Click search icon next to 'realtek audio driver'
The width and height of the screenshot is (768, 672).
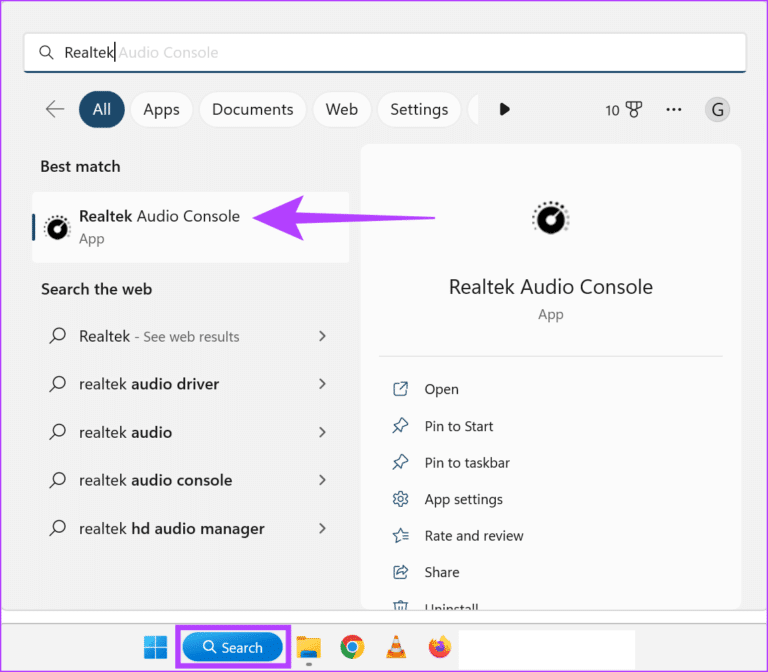click(x=58, y=384)
